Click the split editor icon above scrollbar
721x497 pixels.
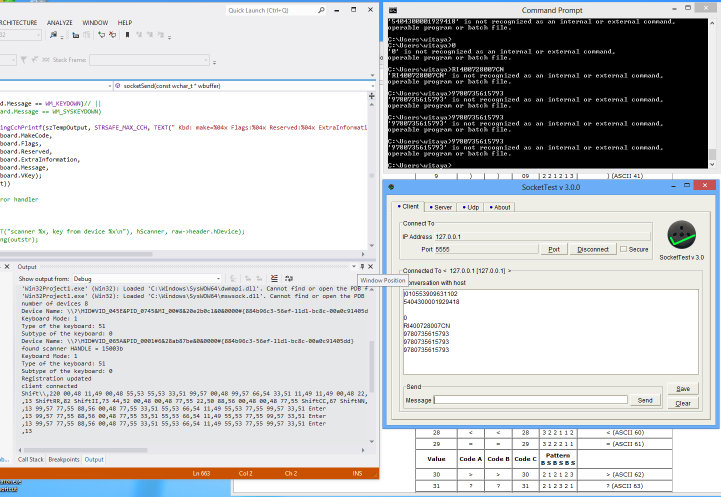[x=372, y=96]
